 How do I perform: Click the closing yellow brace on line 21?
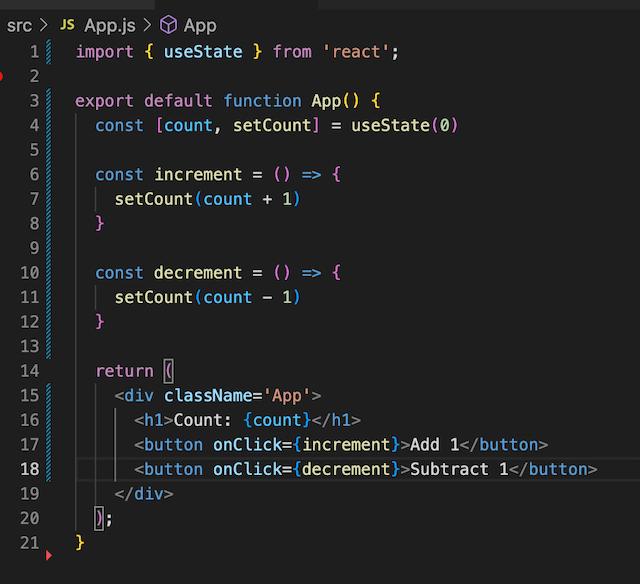80,543
